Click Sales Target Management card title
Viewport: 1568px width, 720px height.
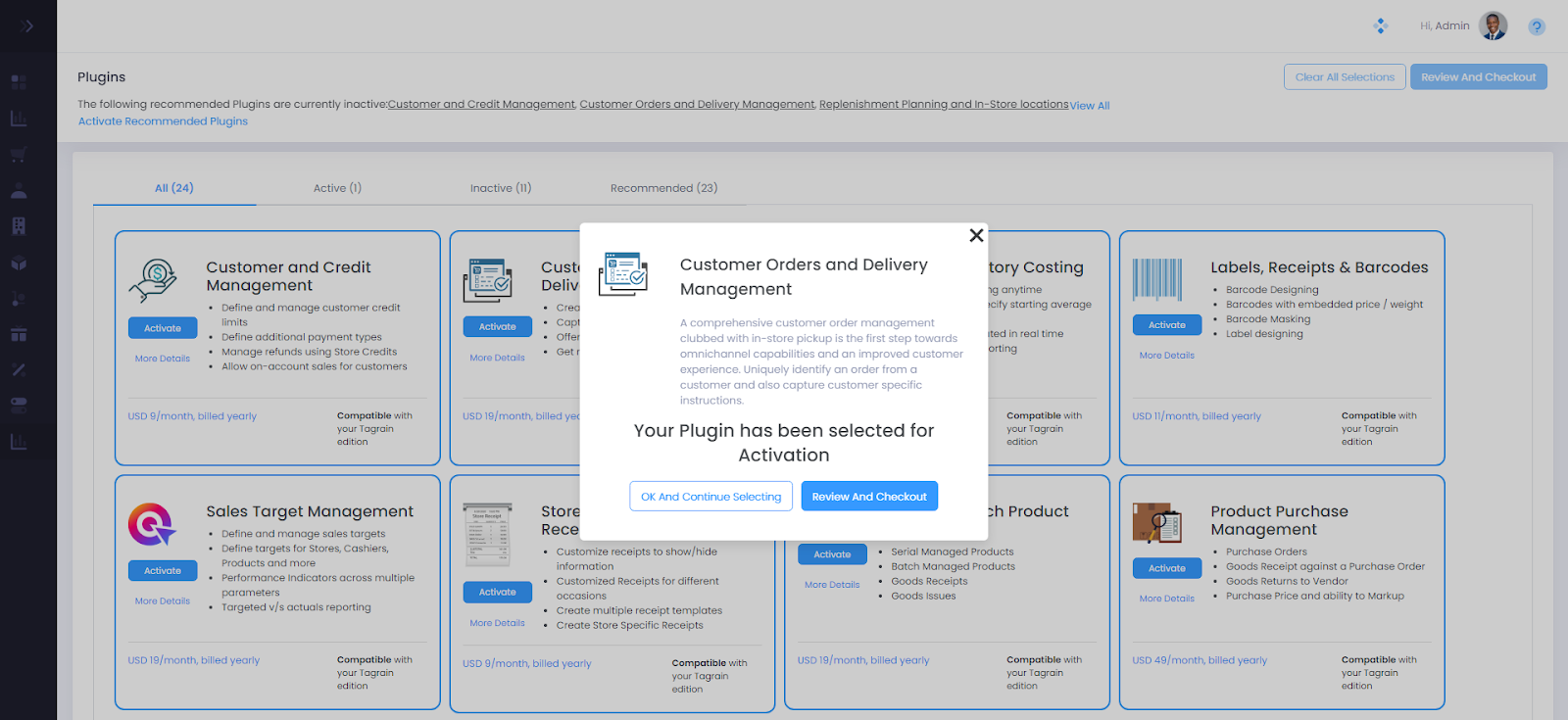click(310, 511)
